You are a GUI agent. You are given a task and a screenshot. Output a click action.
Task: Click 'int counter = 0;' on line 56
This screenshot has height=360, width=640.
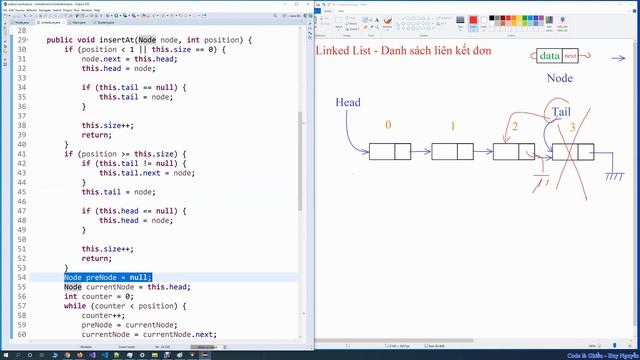(x=99, y=296)
